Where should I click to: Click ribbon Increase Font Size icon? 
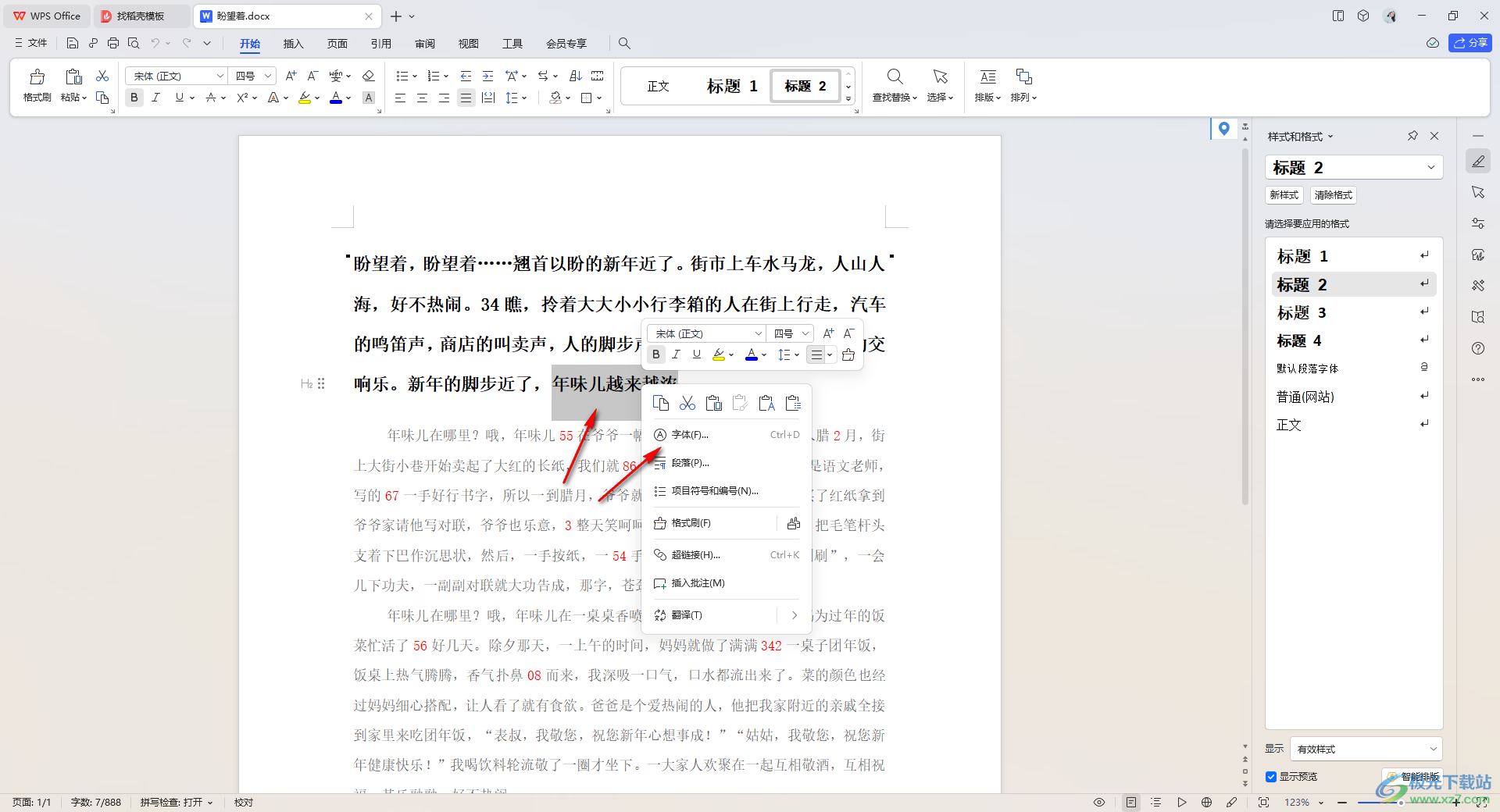tap(291, 76)
